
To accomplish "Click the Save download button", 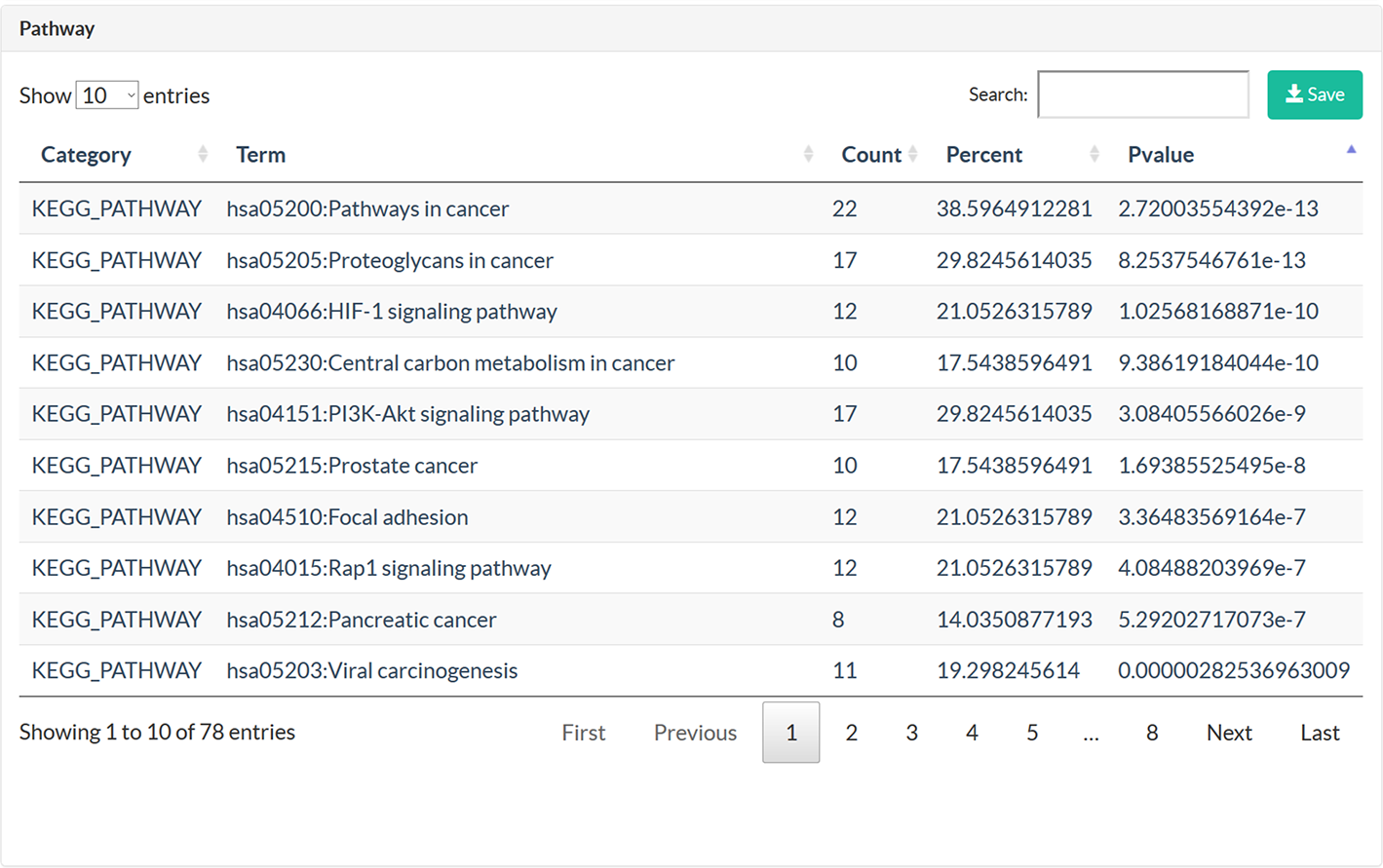I will click(1314, 94).
